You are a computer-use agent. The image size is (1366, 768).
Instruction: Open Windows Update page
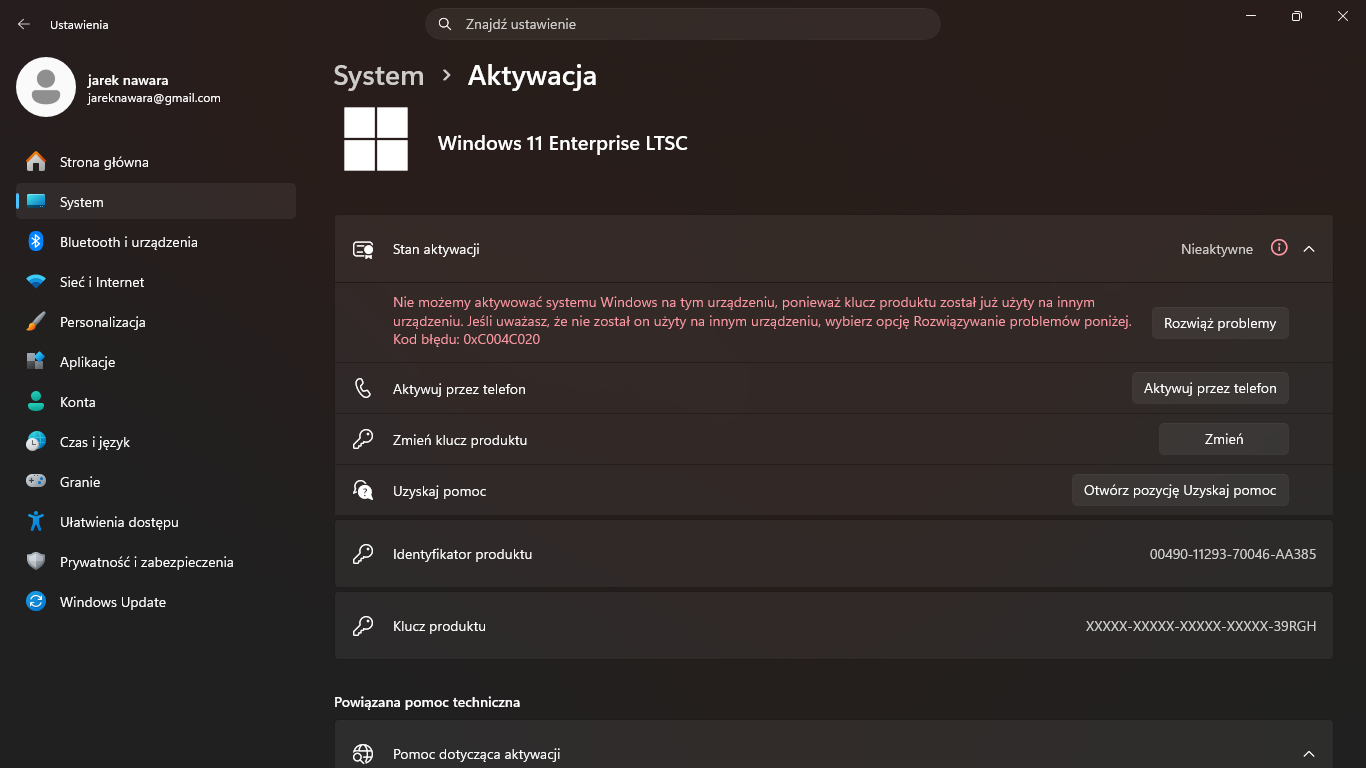156,602
